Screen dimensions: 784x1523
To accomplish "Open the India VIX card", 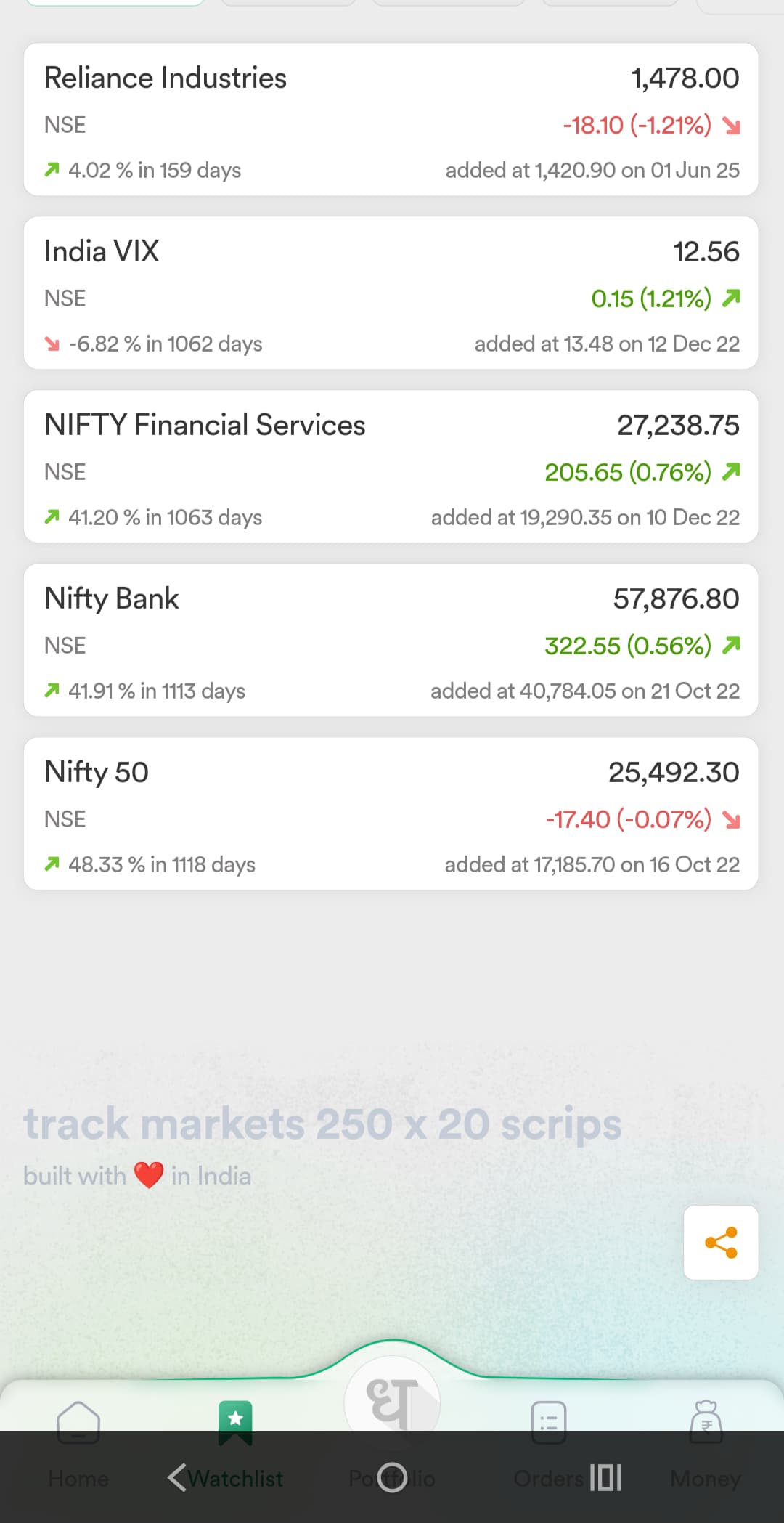I will pyautogui.click(x=391, y=293).
